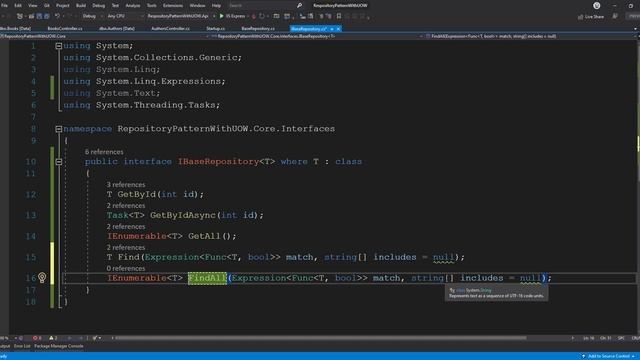The image size is (640, 360).
Task: Click the GetAll method name on line 14
Action: (204, 236)
